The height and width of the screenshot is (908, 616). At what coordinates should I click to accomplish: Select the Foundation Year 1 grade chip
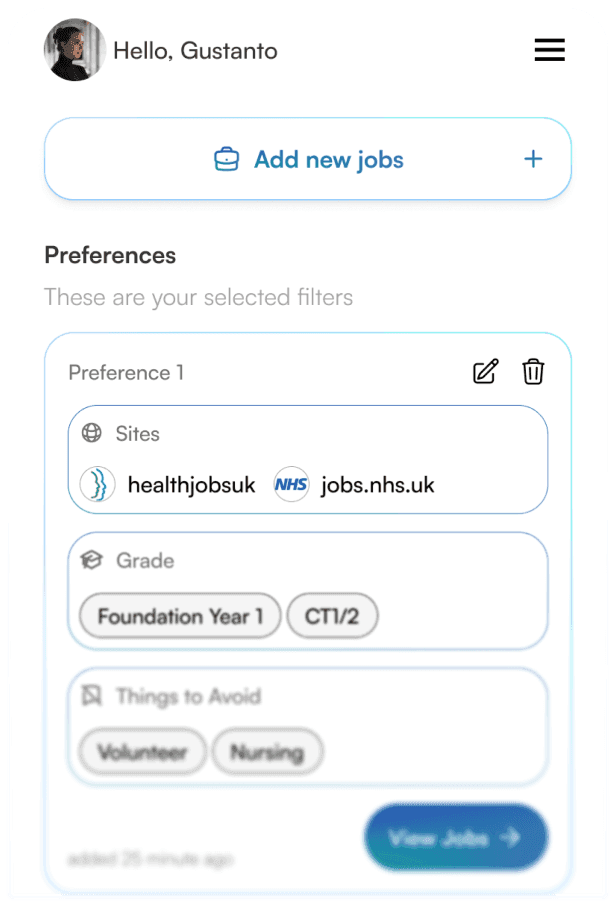click(x=180, y=617)
